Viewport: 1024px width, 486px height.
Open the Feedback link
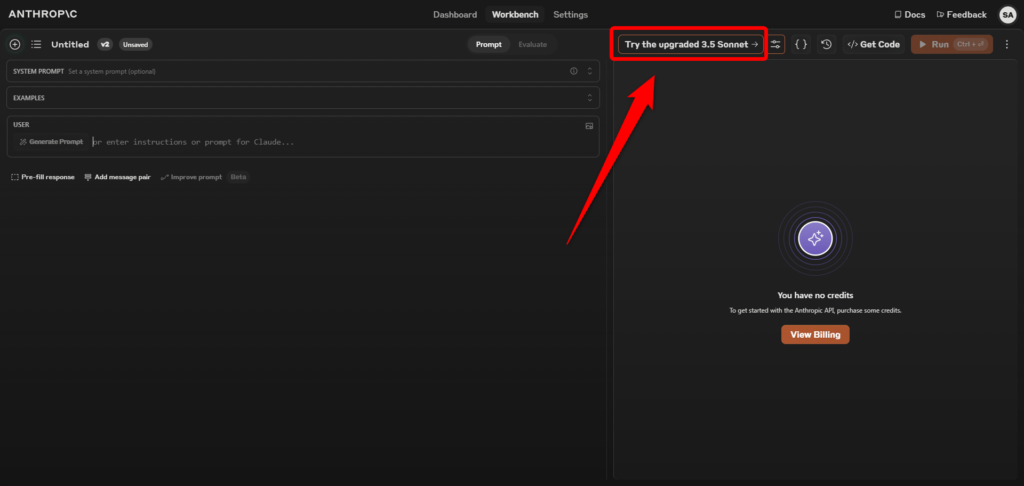961,14
